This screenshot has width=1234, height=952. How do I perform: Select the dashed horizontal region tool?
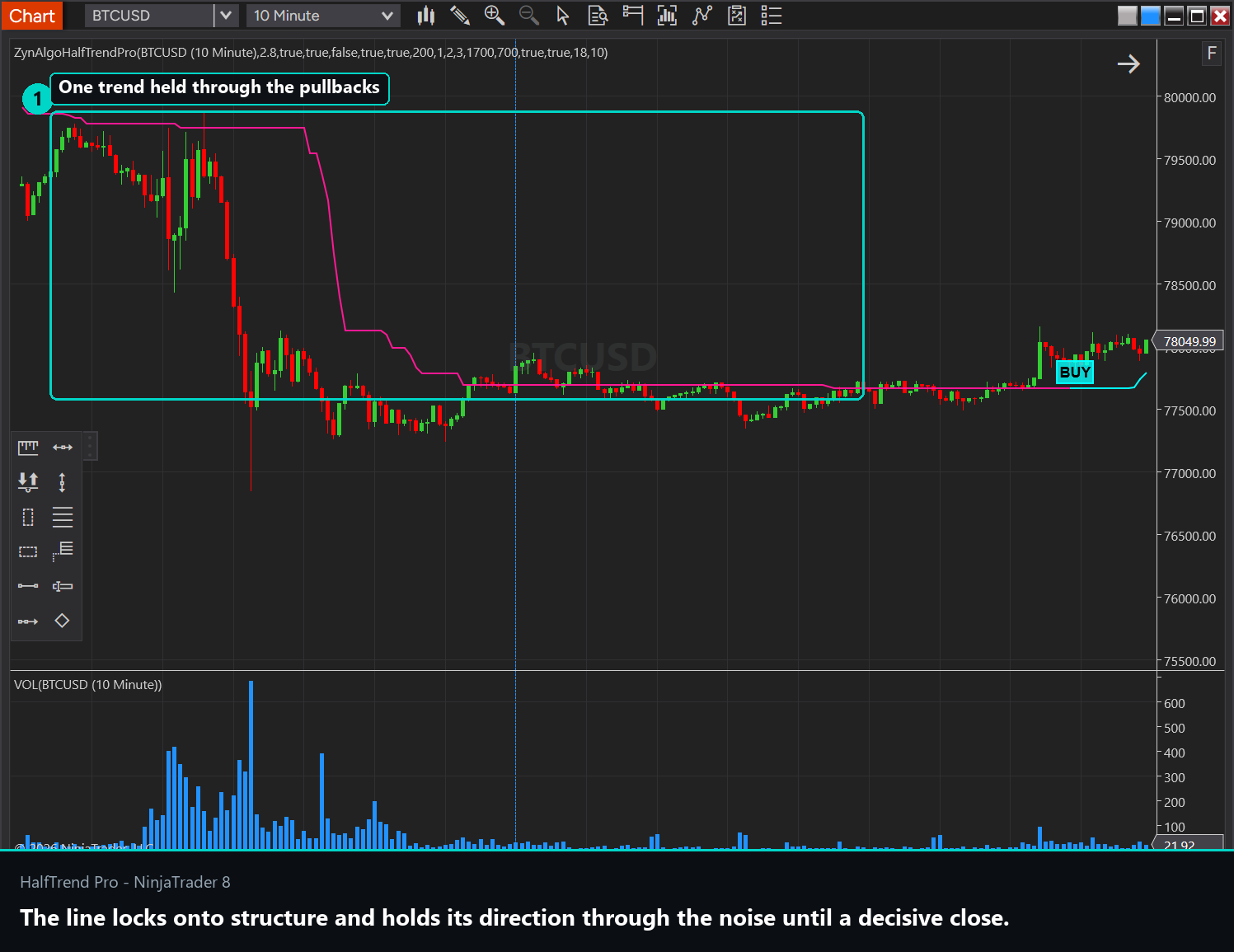[x=28, y=551]
